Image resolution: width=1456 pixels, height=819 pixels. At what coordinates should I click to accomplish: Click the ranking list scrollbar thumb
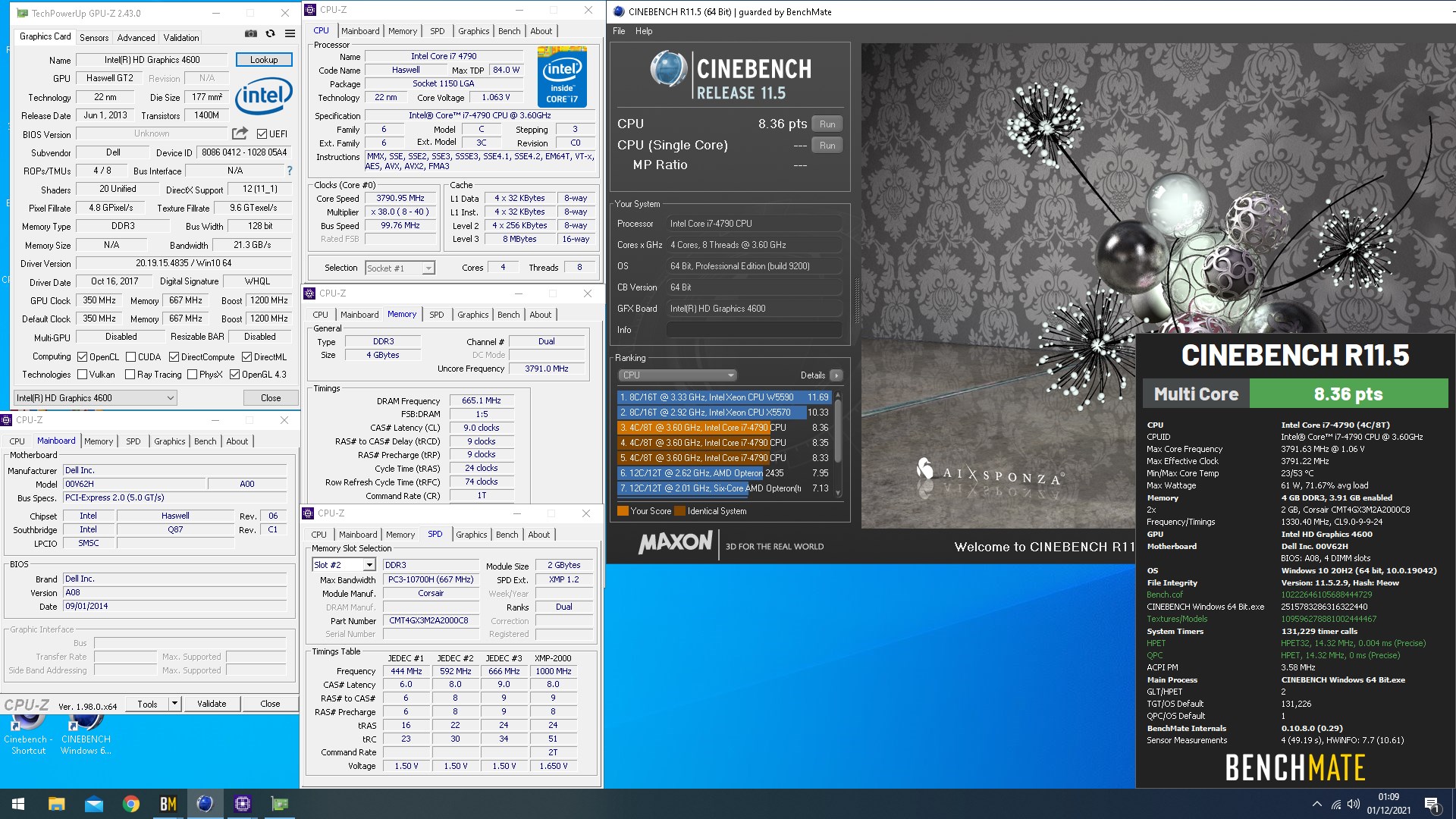838,431
